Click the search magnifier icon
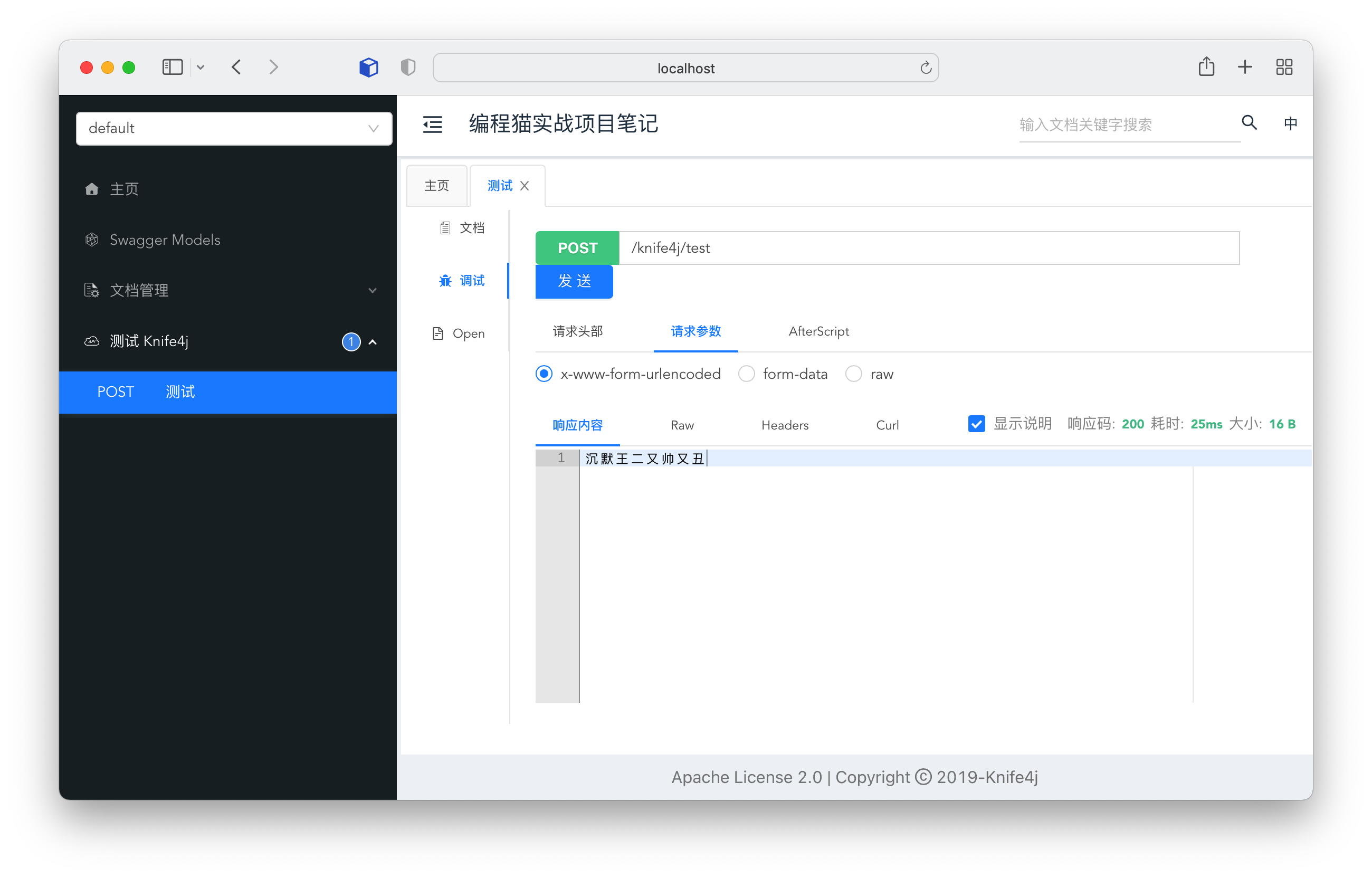Screen dimensions: 1372x878 point(1249,122)
